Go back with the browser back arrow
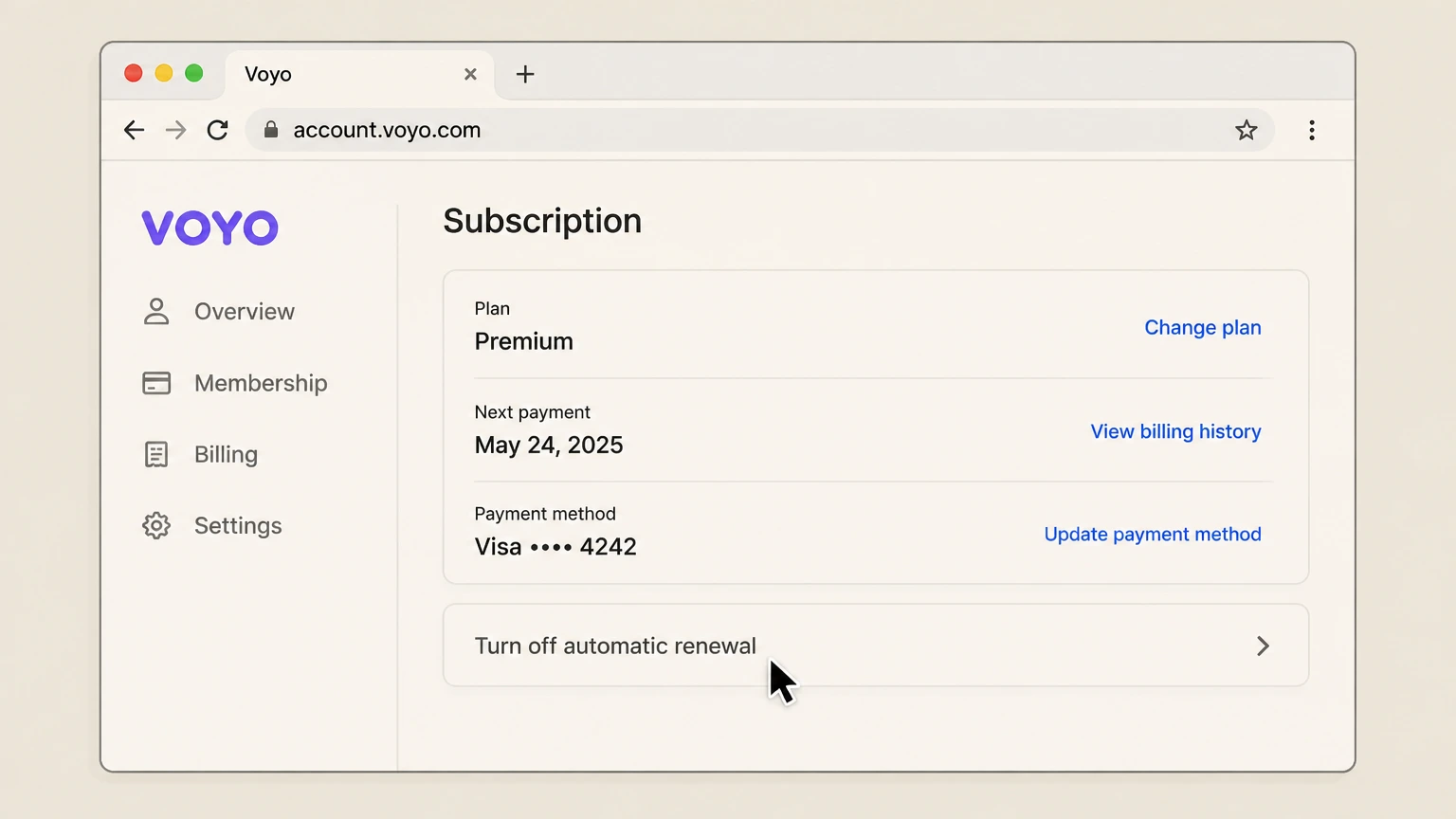Image resolution: width=1456 pixels, height=819 pixels. point(134,130)
